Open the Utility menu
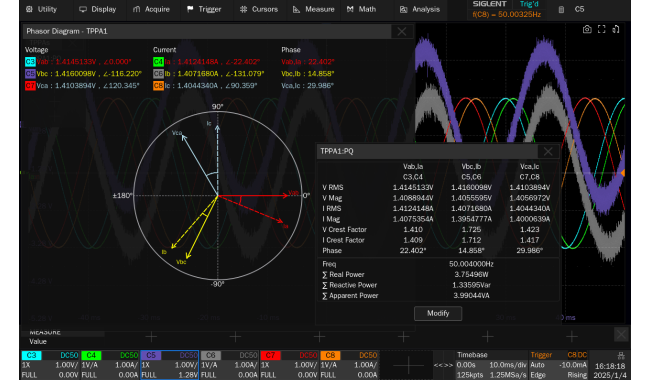The width and height of the screenshot is (650, 380). pos(41,9)
